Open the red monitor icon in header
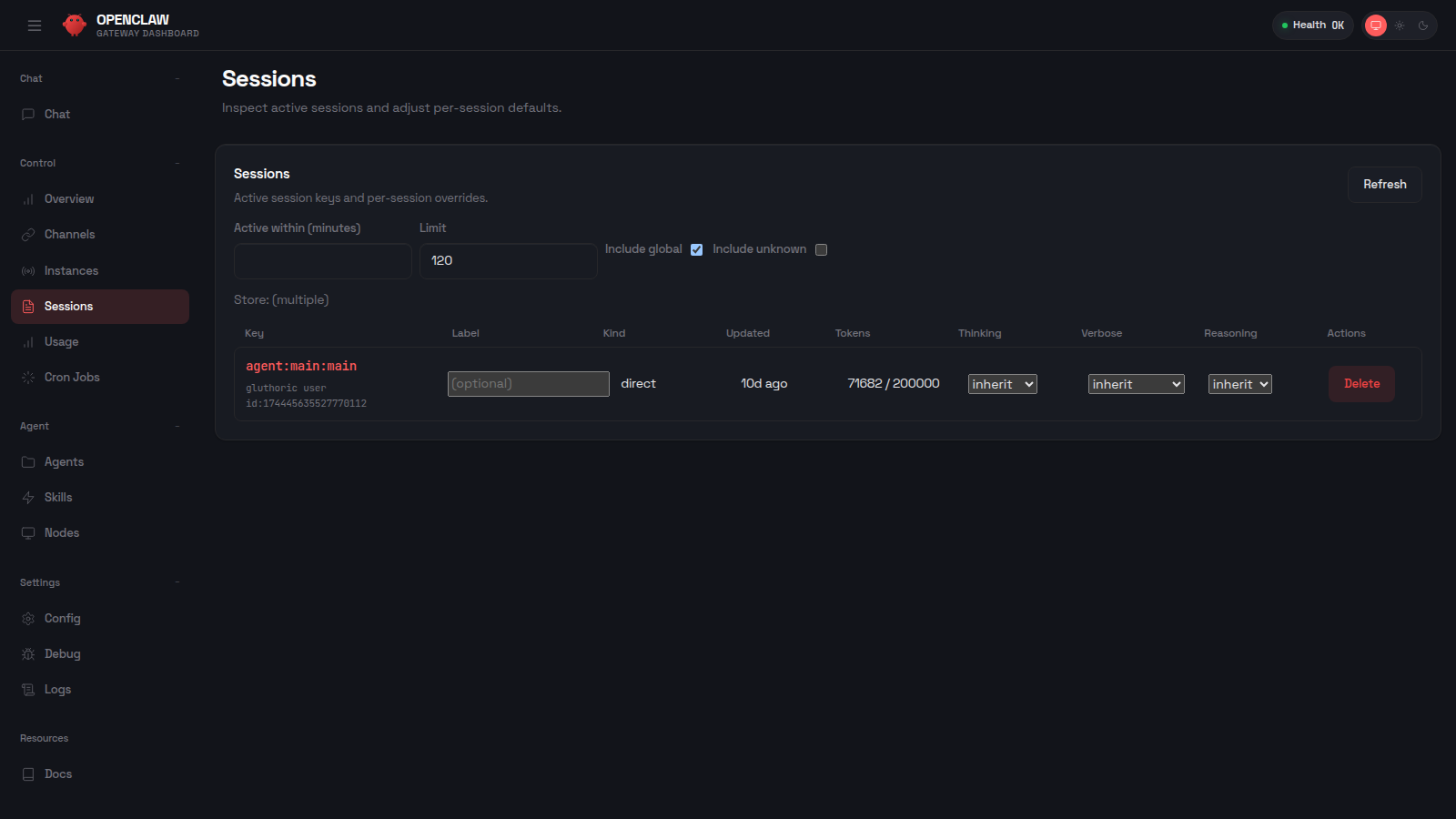 (1375, 25)
